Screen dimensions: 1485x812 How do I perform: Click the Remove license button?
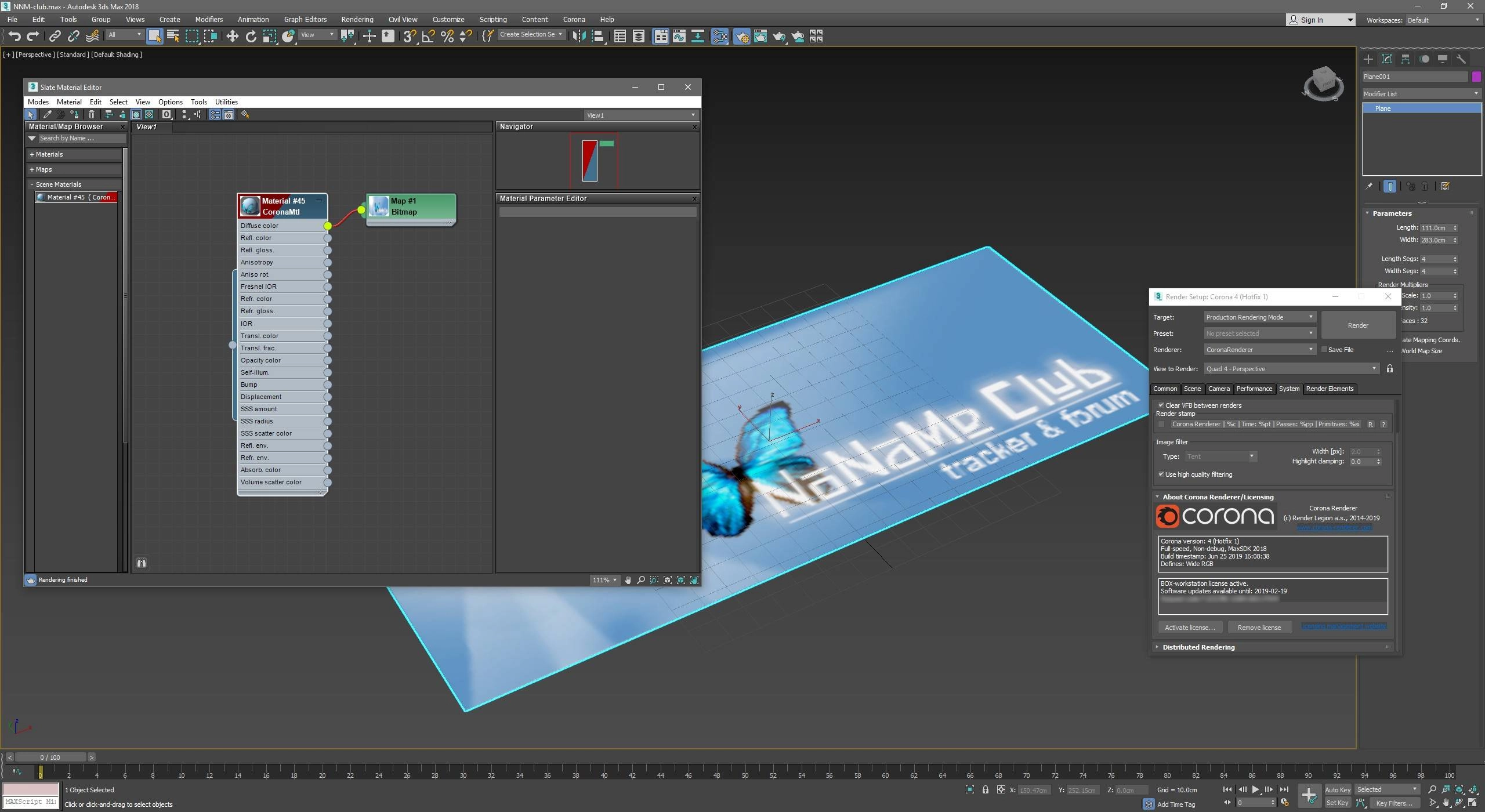pos(1259,628)
